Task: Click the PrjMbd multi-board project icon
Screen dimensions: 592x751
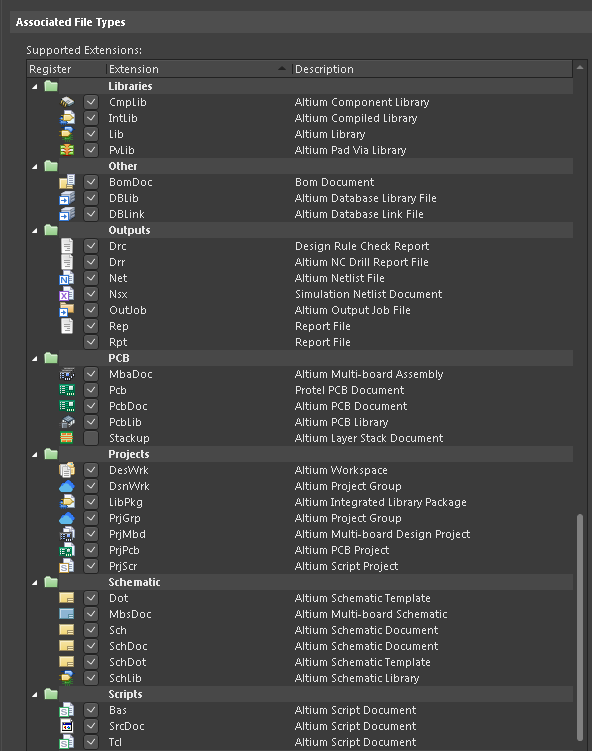Action: pyautogui.click(x=67, y=534)
